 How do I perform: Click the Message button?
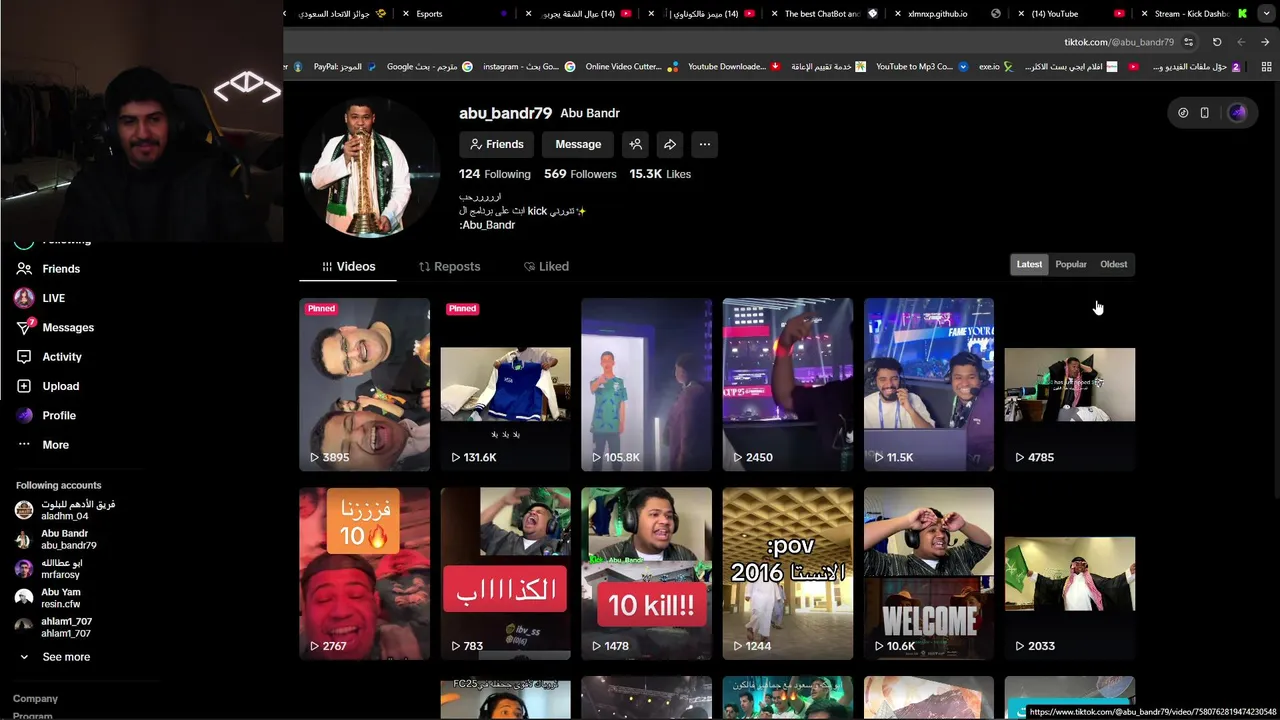578,144
